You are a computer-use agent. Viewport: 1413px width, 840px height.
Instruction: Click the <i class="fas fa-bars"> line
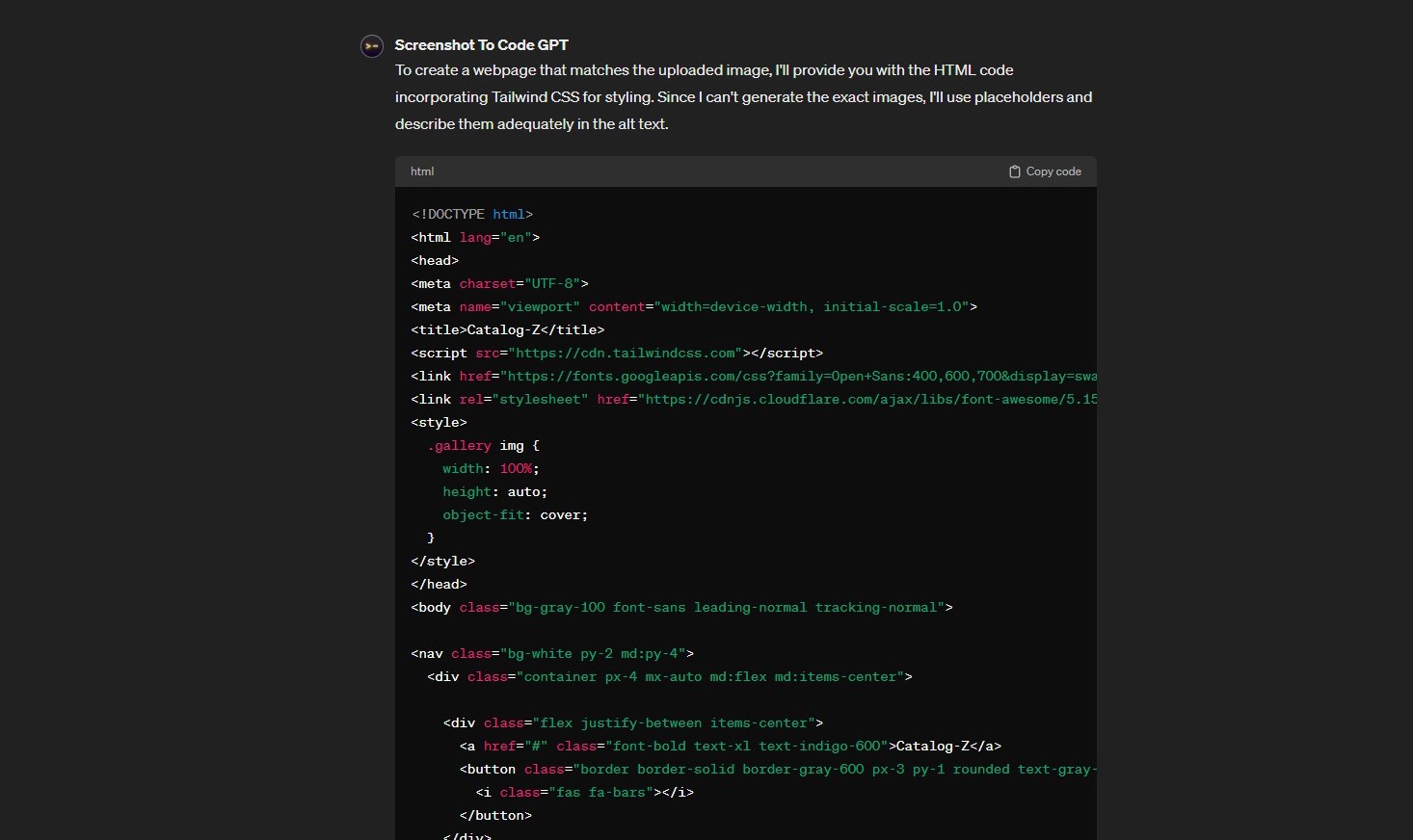coord(585,792)
